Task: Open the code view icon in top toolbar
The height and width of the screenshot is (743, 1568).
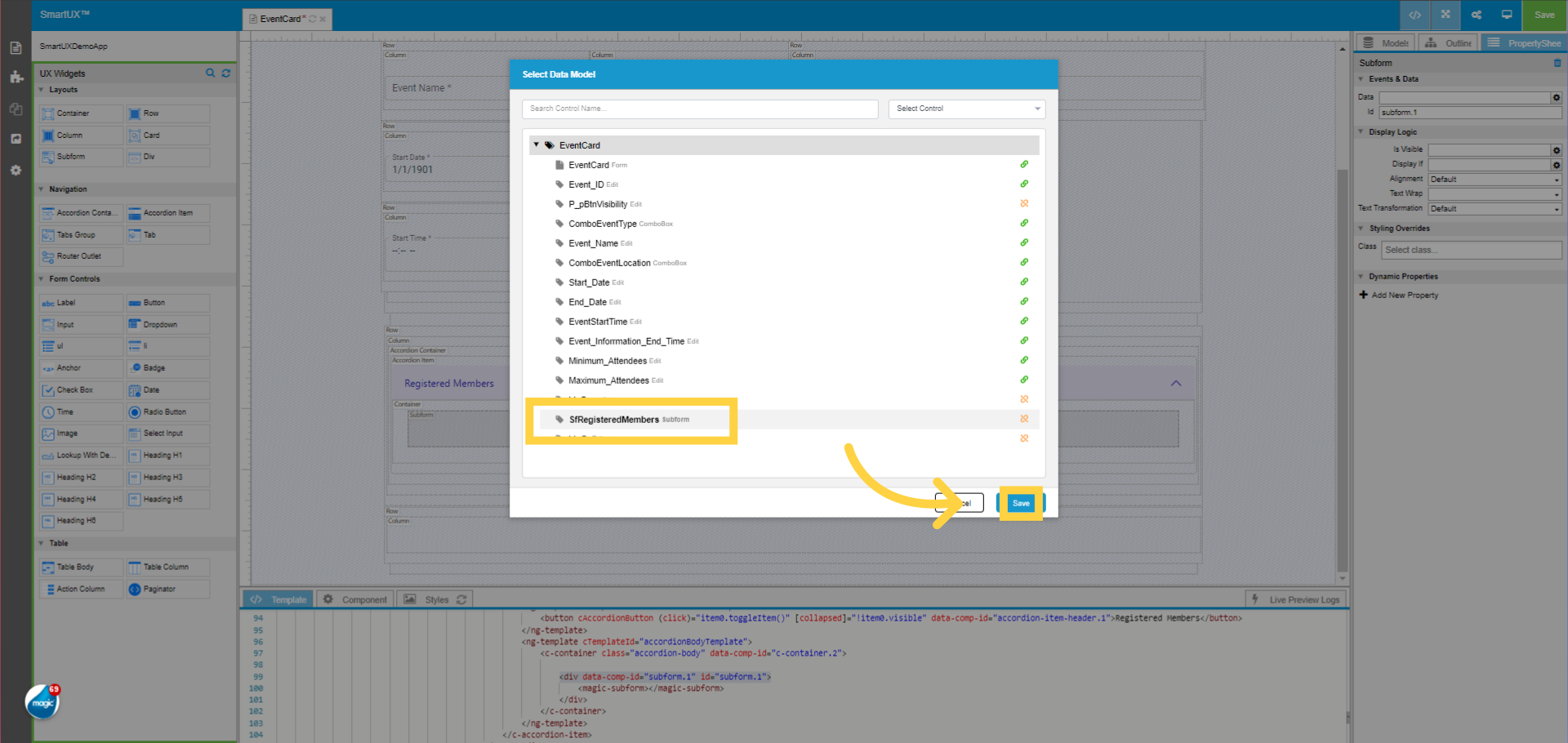Action: pos(1414,15)
